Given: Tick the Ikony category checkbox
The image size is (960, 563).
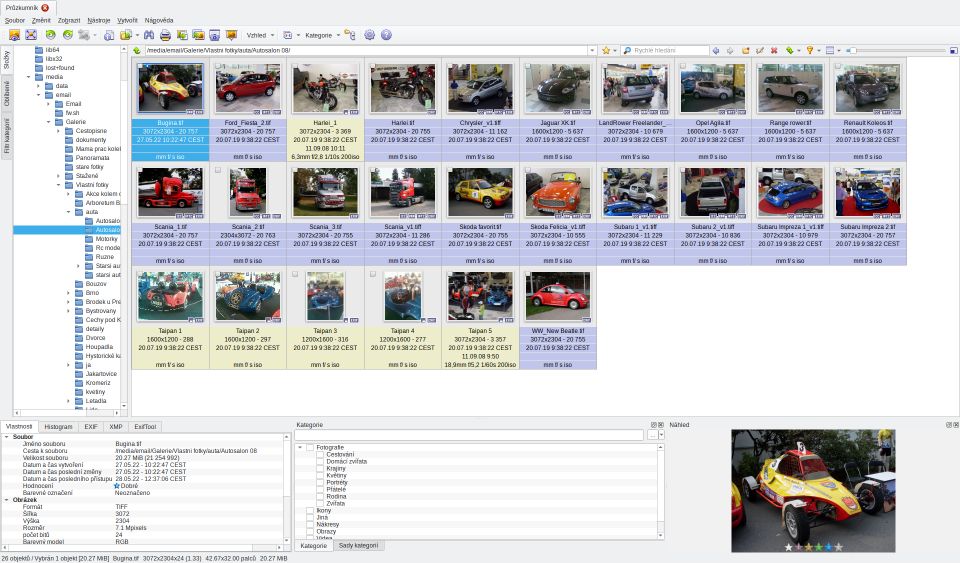Looking at the screenshot, I should [x=310, y=510].
